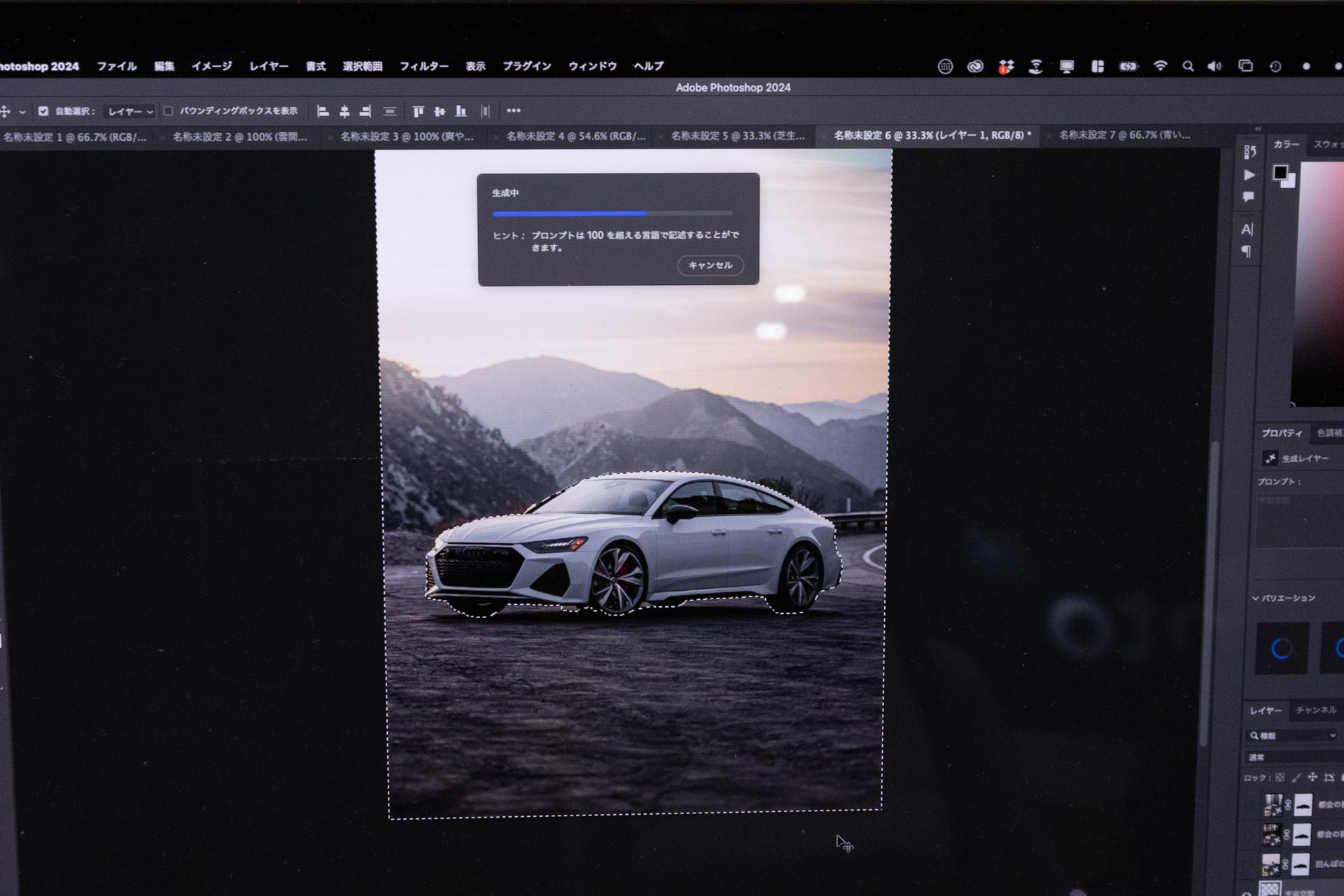1344x896 pixels.
Task: Click the black foreground color swatch
Action: click(x=1280, y=172)
